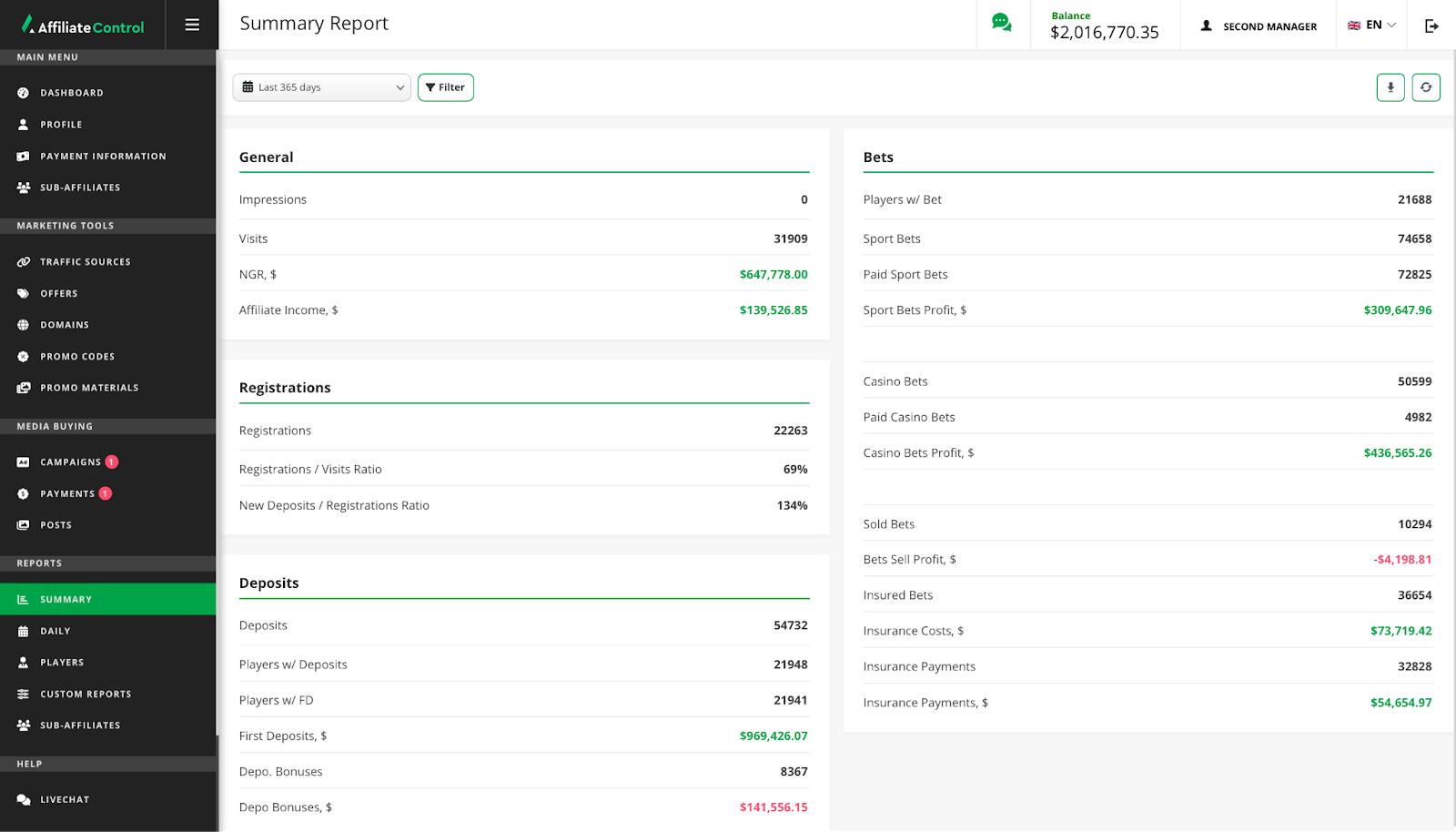Open the Last 365 days date dropdown
This screenshot has width=1456, height=832.
point(322,87)
